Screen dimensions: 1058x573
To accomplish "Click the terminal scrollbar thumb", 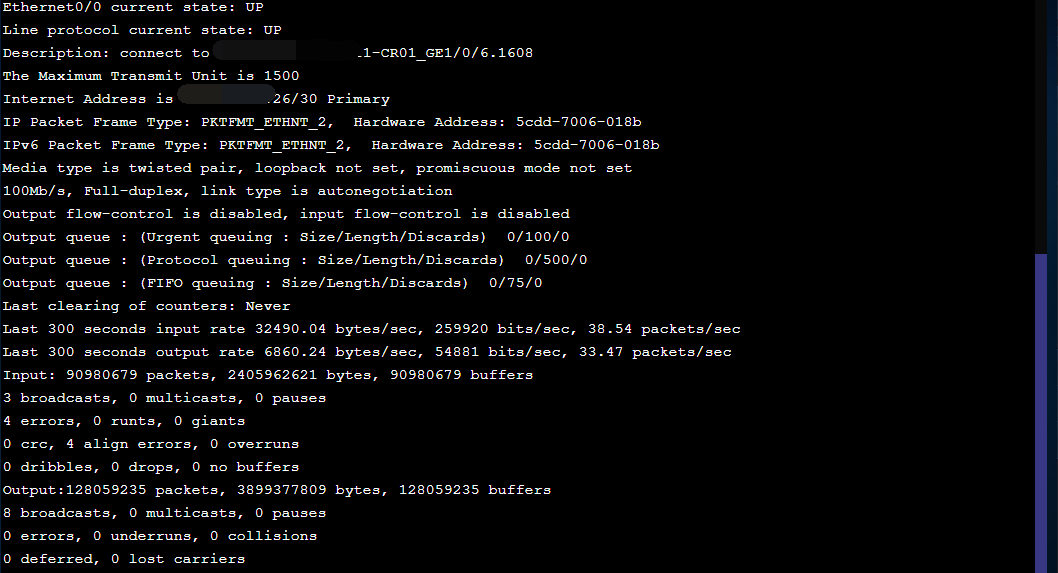I will (x=1041, y=410).
